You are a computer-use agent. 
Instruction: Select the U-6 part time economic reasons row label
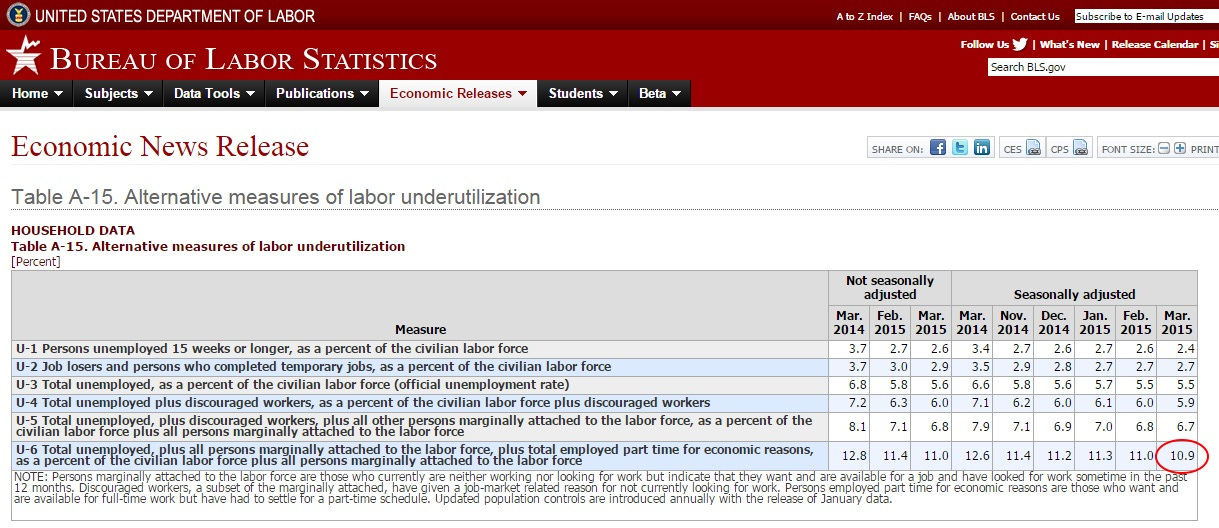(x=414, y=455)
